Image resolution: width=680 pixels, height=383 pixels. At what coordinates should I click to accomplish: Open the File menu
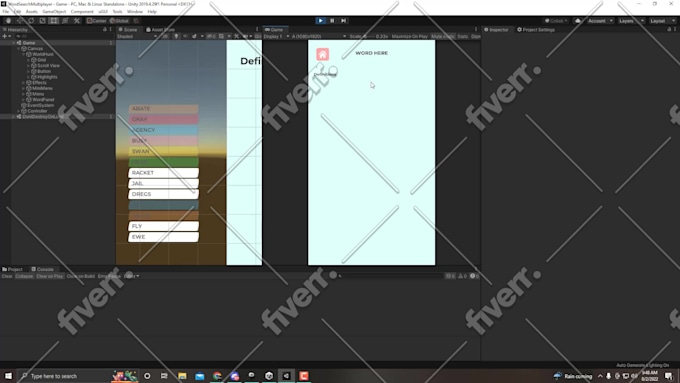click(6, 12)
